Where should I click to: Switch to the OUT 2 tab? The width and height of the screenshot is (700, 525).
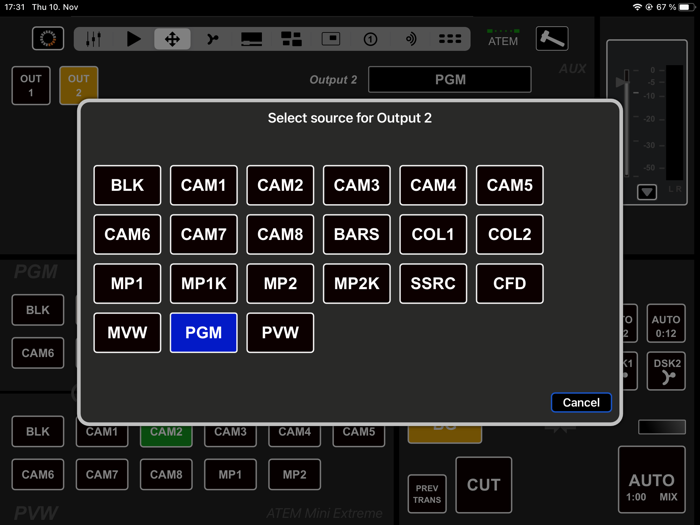79,86
